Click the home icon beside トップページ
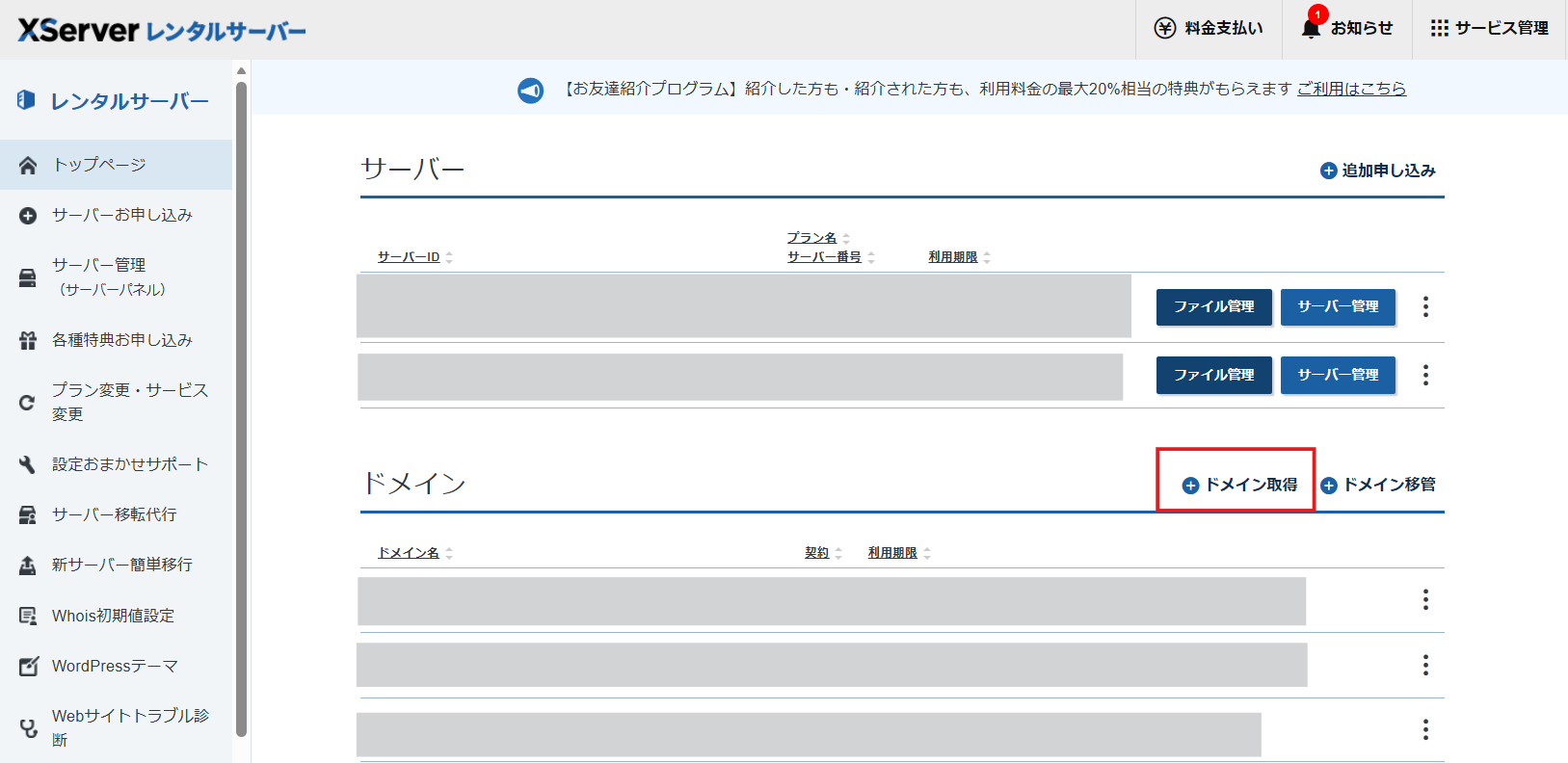Viewport: 1568px width, 763px height. coord(28,165)
